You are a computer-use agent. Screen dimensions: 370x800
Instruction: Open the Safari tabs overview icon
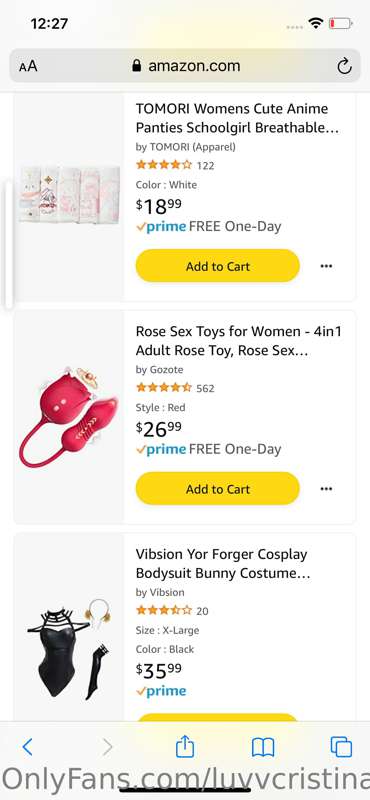point(341,747)
